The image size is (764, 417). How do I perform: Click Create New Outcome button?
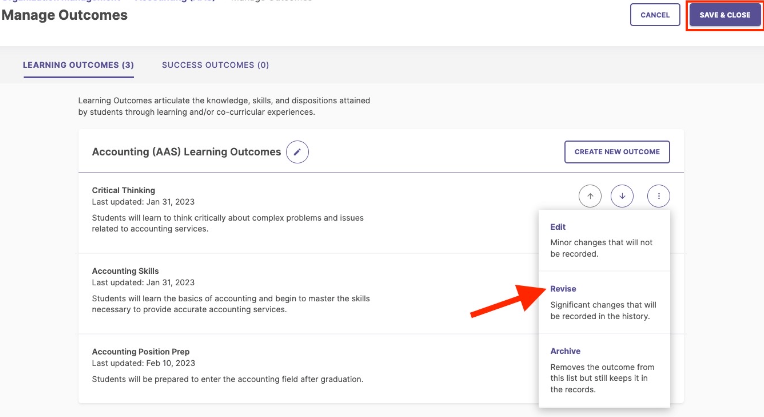(x=617, y=152)
